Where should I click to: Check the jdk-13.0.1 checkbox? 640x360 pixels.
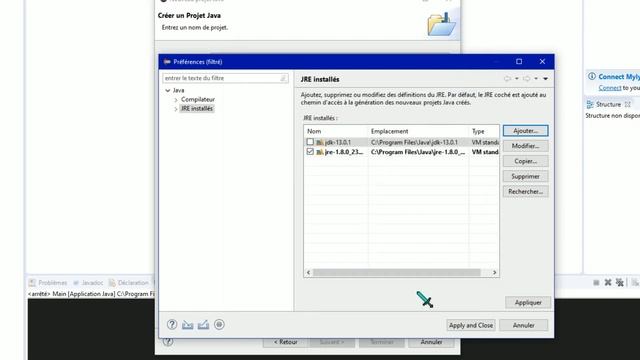click(310, 142)
